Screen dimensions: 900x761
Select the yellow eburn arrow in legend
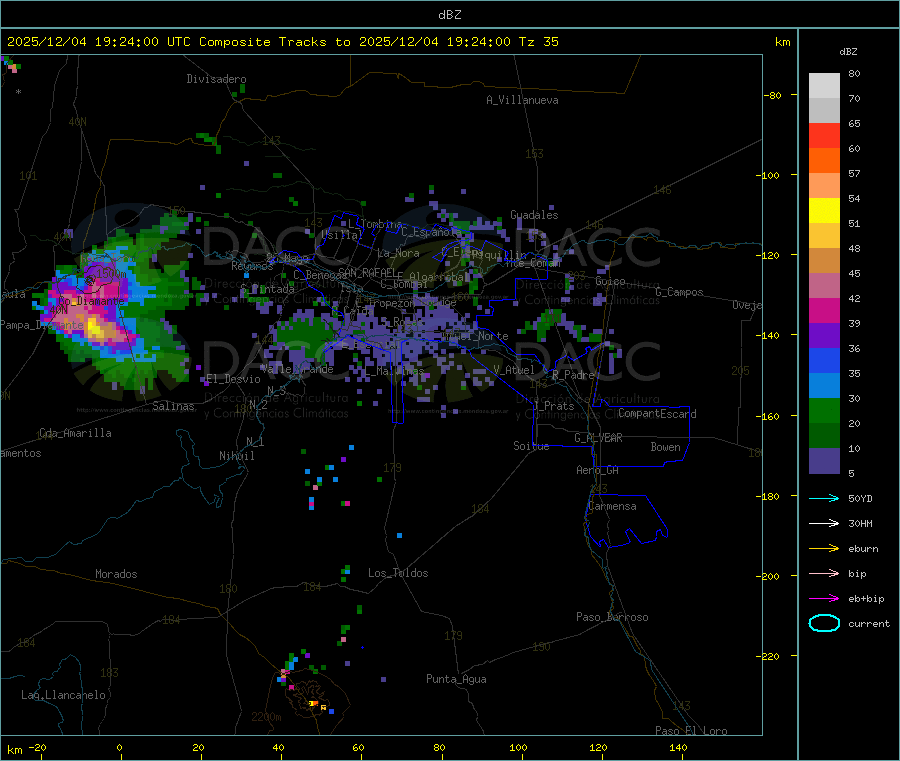[824, 549]
